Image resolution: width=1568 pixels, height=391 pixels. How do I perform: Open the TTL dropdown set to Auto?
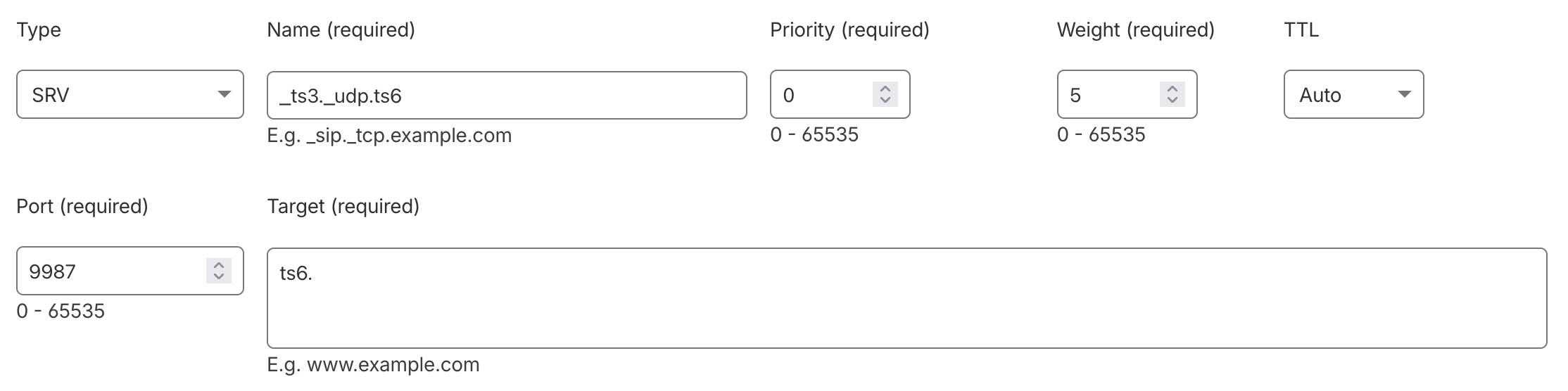click(1353, 94)
